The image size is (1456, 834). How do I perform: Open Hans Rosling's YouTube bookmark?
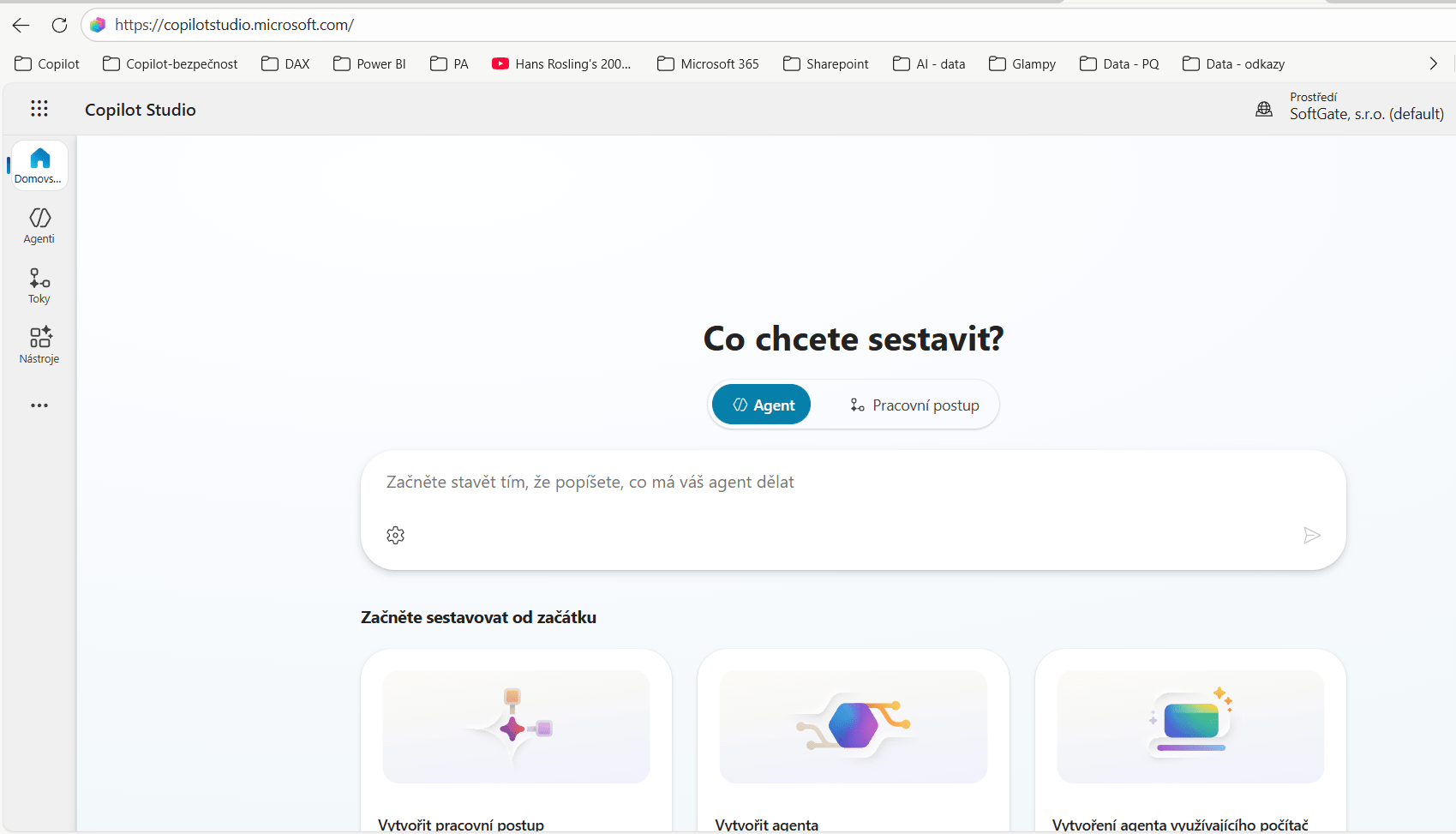click(561, 63)
